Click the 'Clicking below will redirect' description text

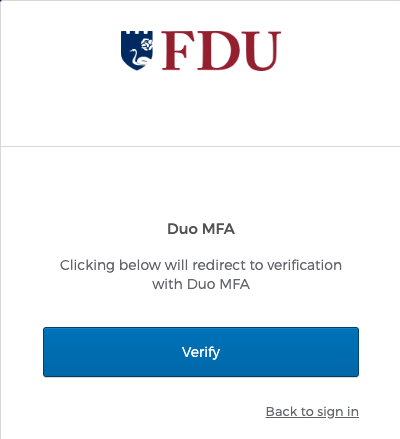(201, 265)
